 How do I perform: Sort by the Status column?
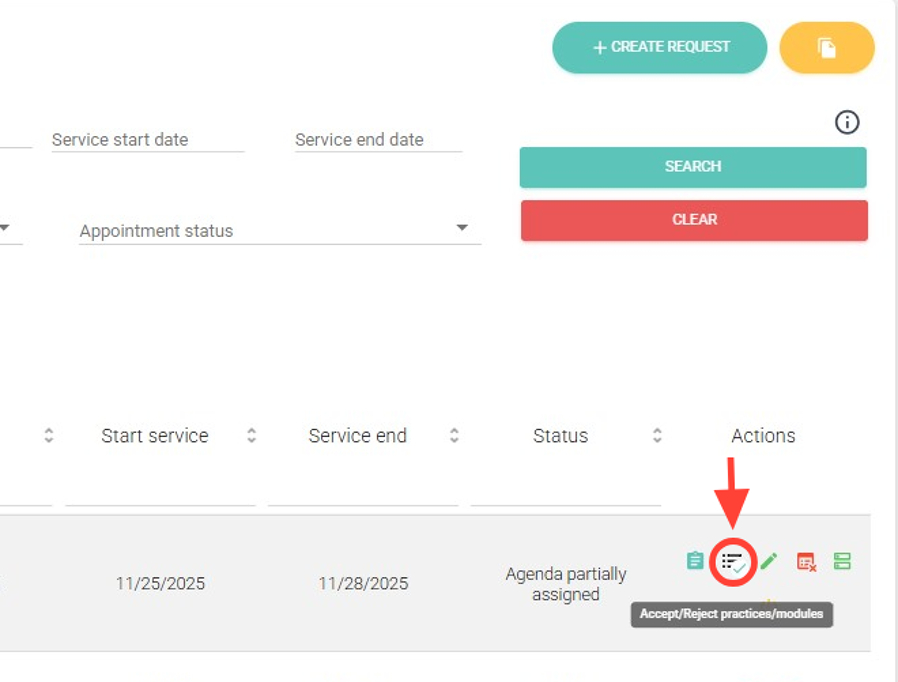click(x=657, y=436)
